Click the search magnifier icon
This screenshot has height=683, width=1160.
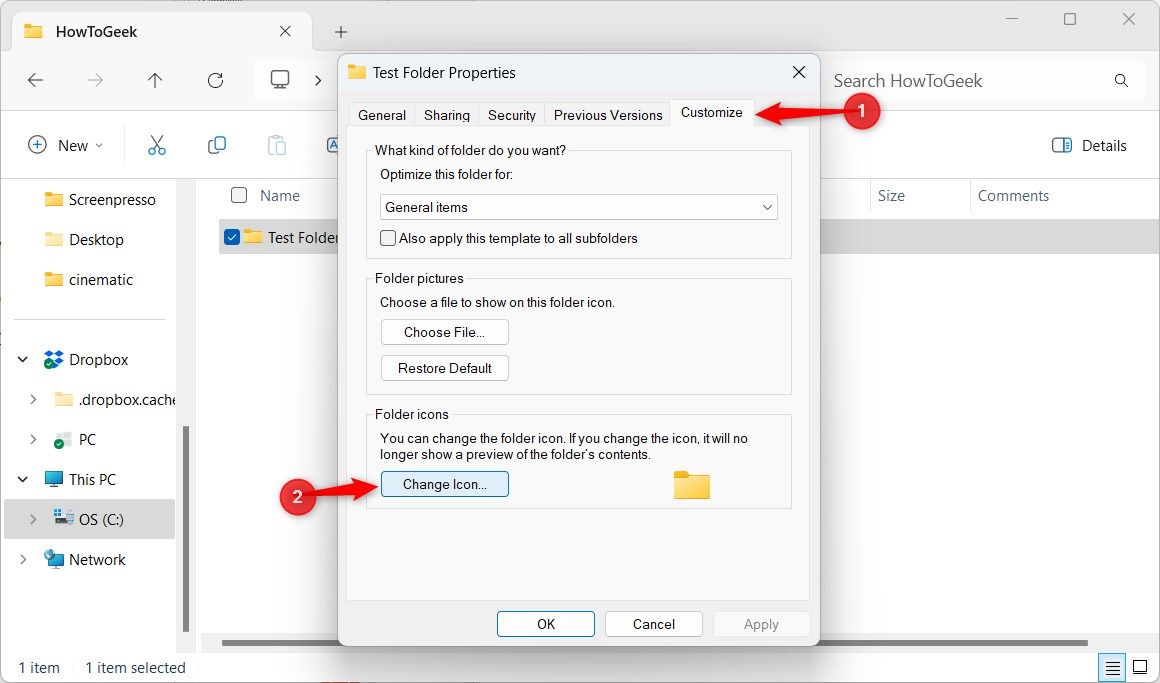click(x=1121, y=81)
